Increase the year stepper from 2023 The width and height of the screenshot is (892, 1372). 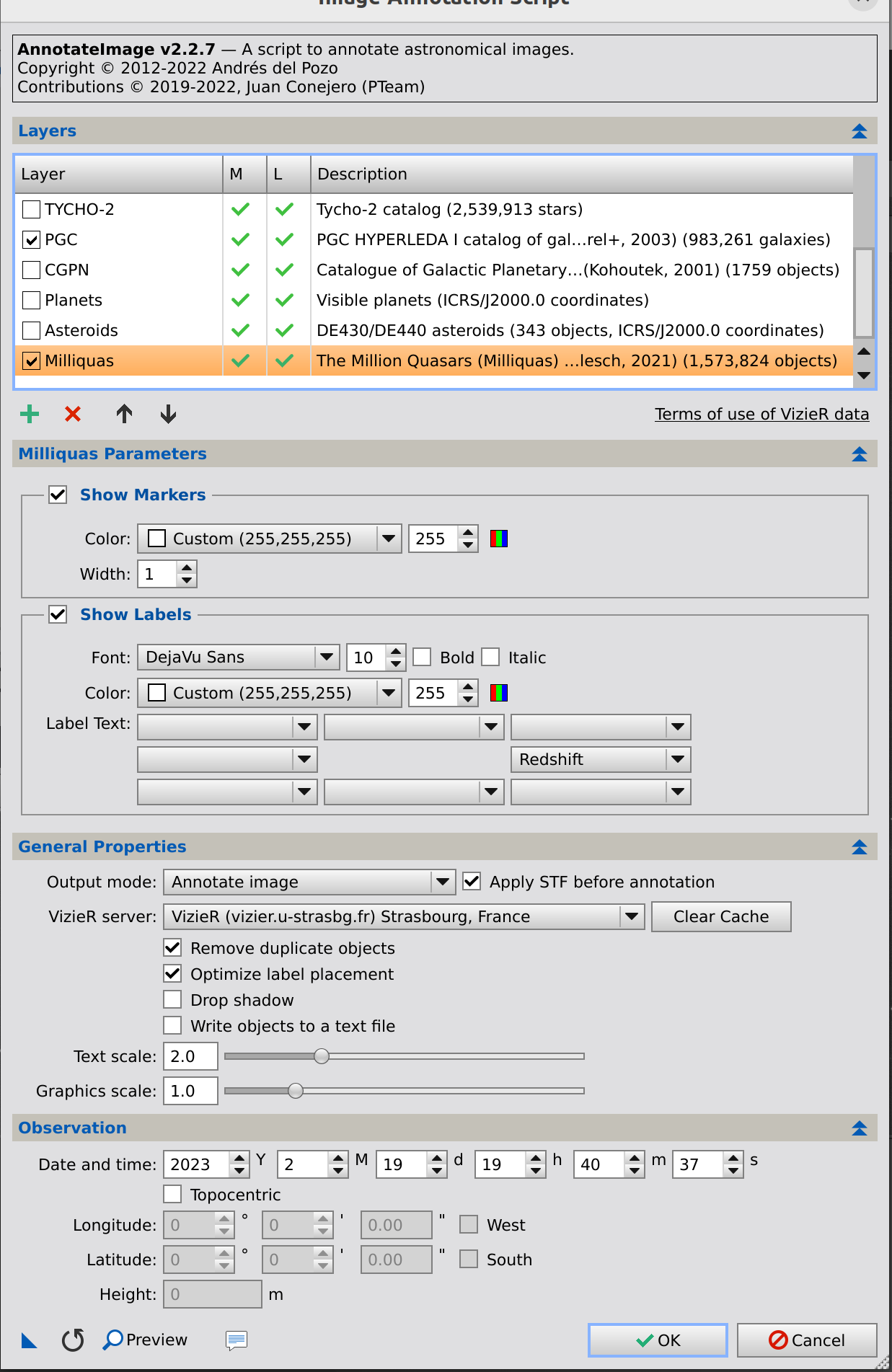(239, 1158)
